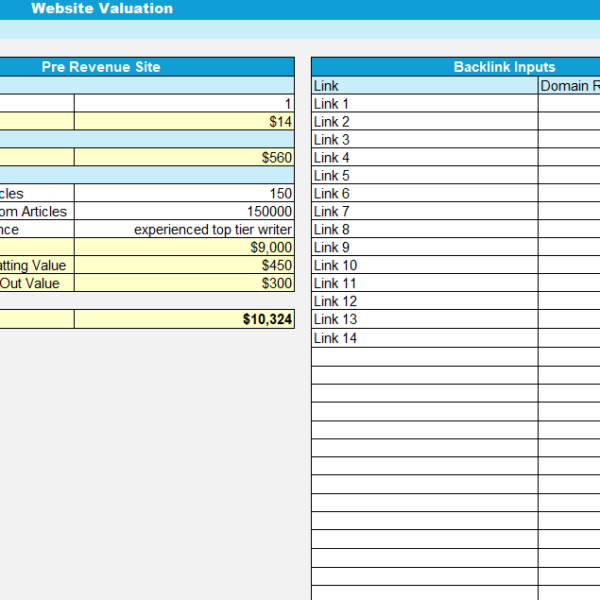
Task: Select the $10,324 total cell
Action: [184, 320]
